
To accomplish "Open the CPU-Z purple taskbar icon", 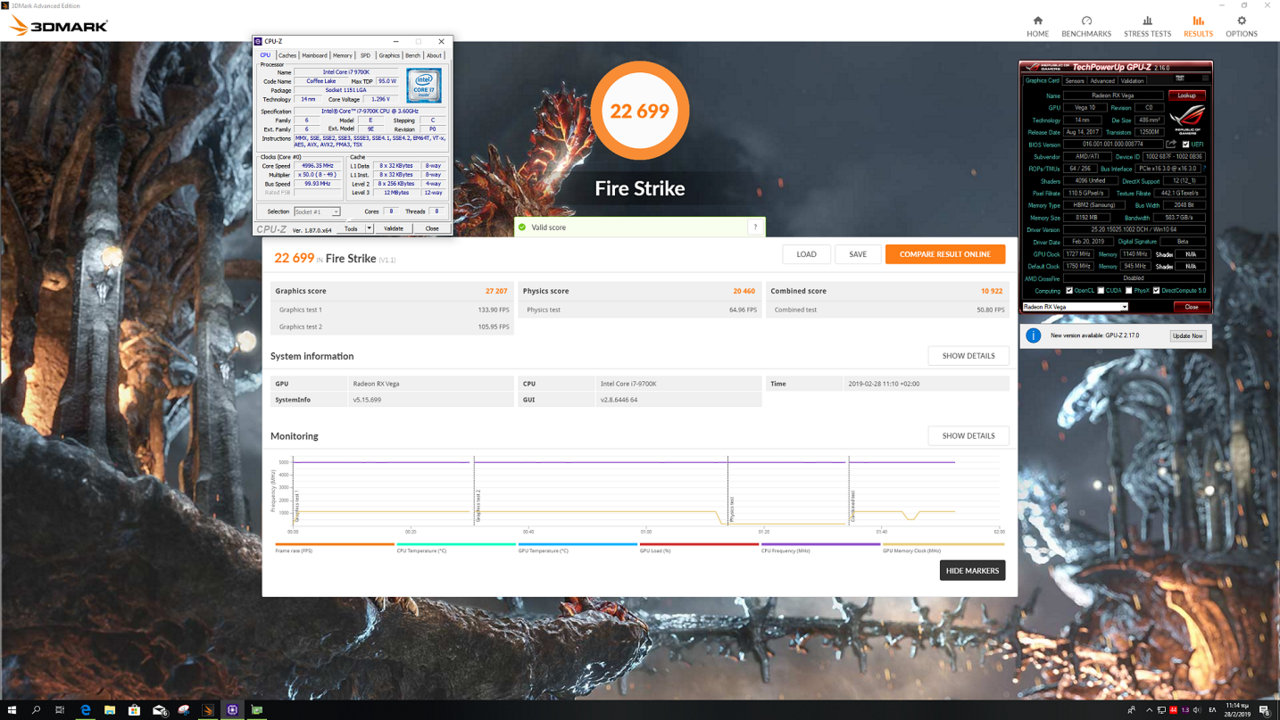I will (x=232, y=710).
